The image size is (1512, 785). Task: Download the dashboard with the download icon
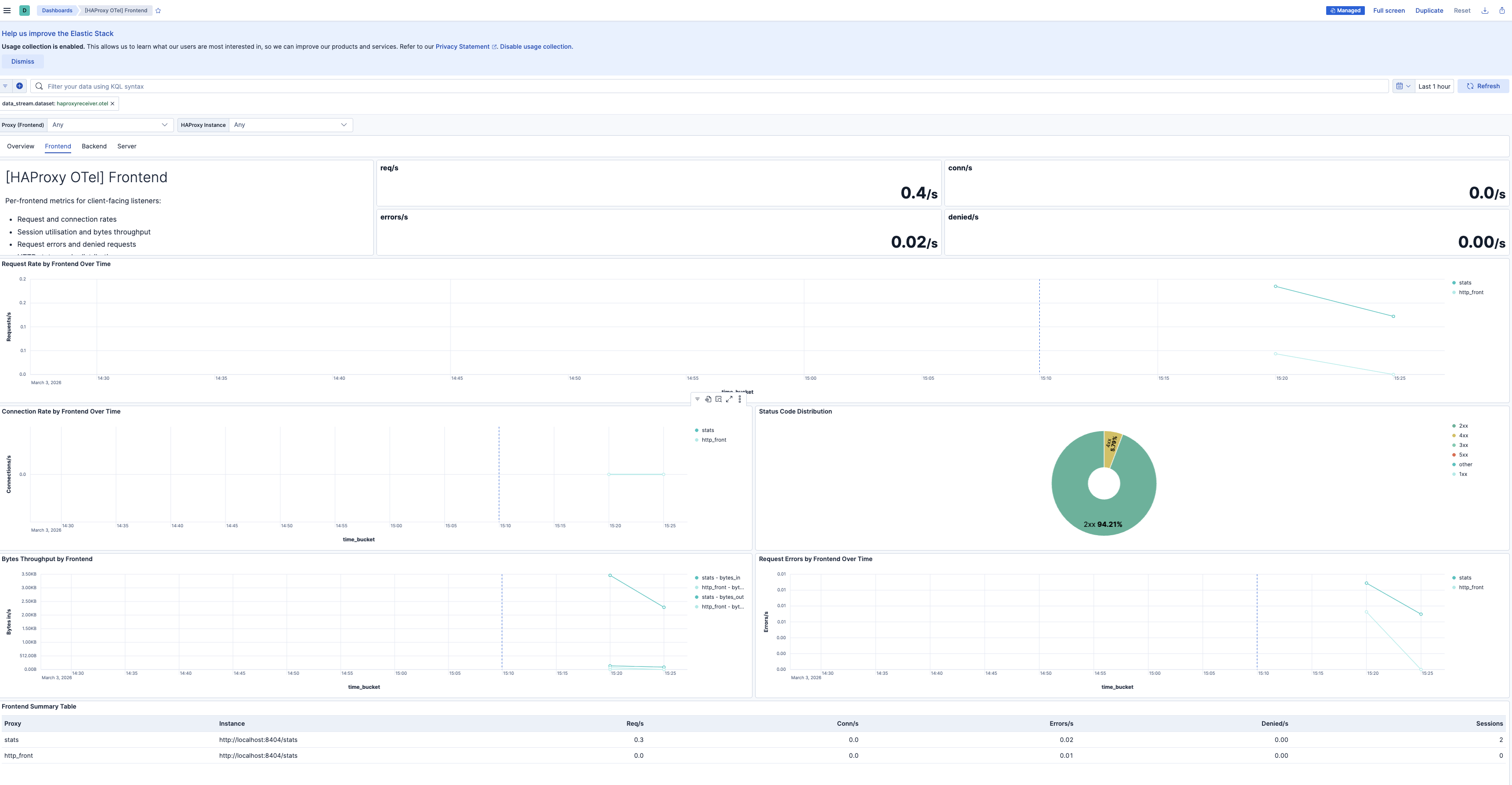pyautogui.click(x=1484, y=10)
